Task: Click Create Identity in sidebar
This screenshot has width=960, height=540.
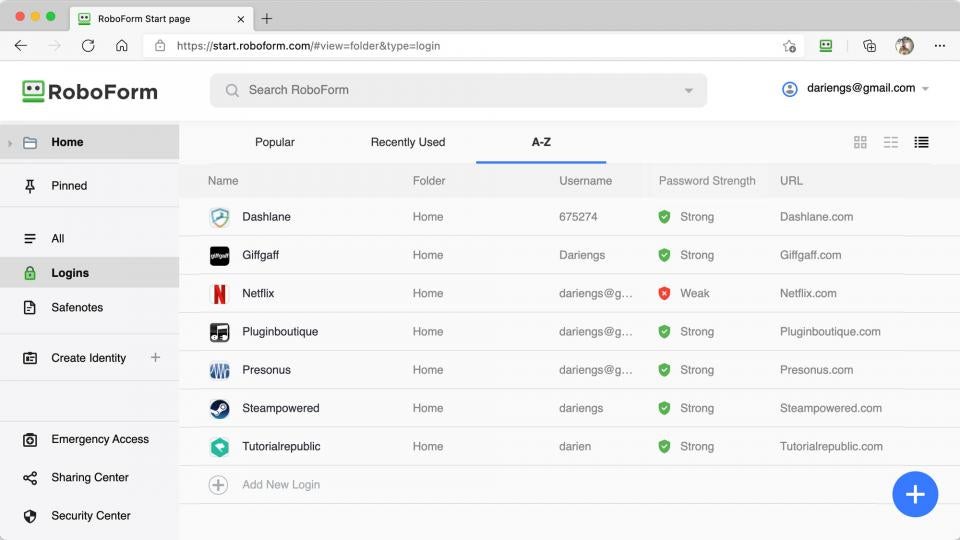Action: (x=89, y=358)
